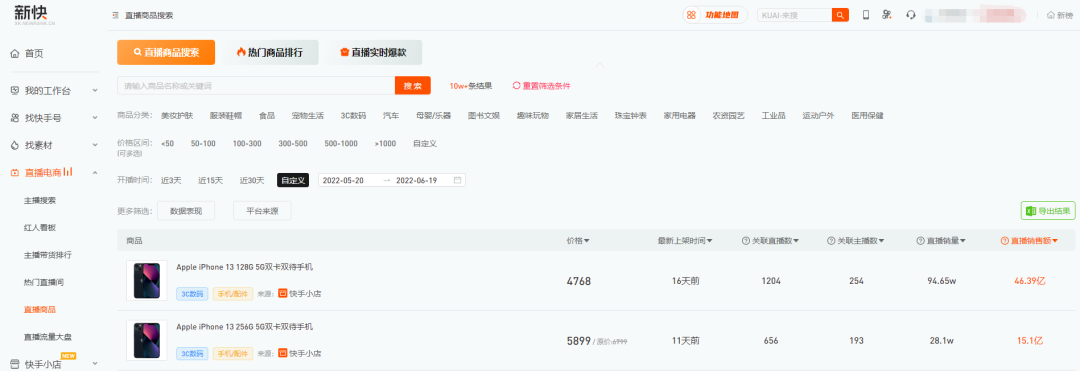Image resolution: width=1080 pixels, height=371 pixels.
Task: Click the product keyword input field
Action: 256,85
